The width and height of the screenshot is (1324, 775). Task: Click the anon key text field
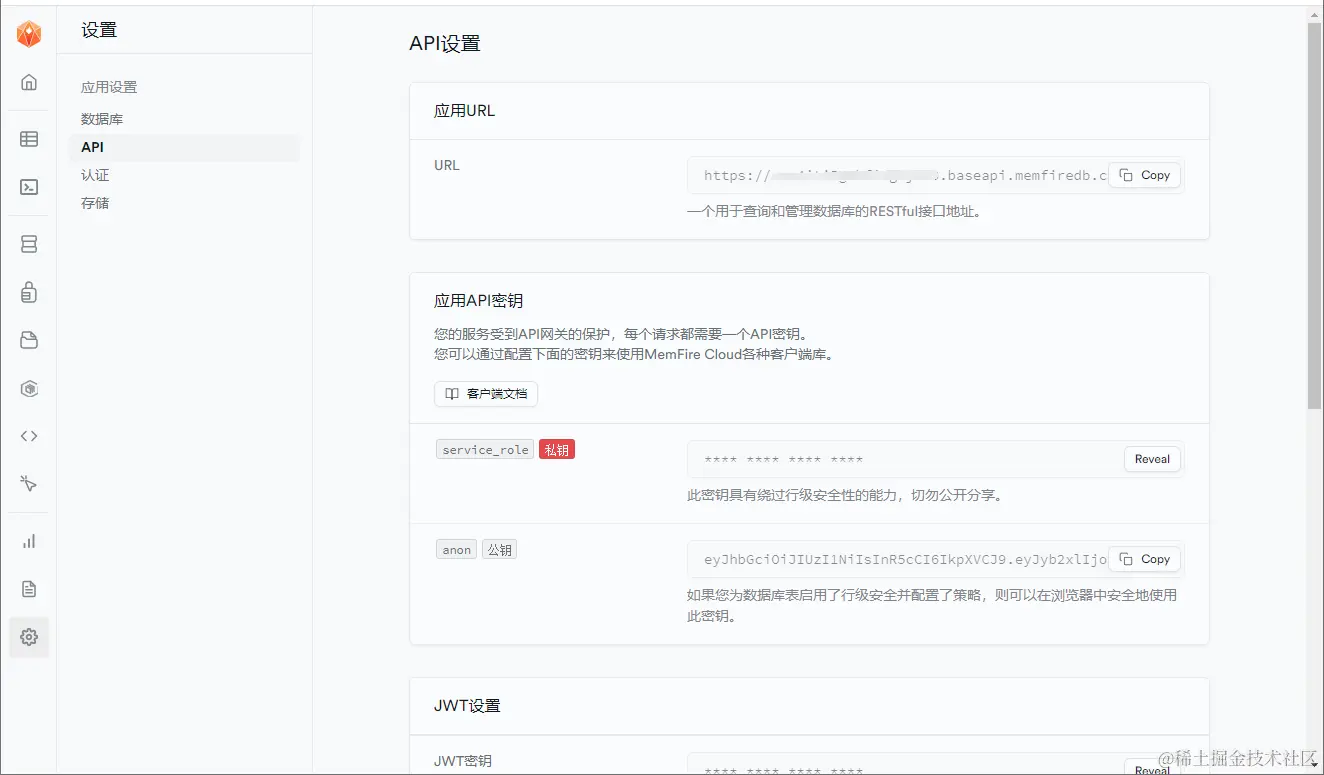936,559
